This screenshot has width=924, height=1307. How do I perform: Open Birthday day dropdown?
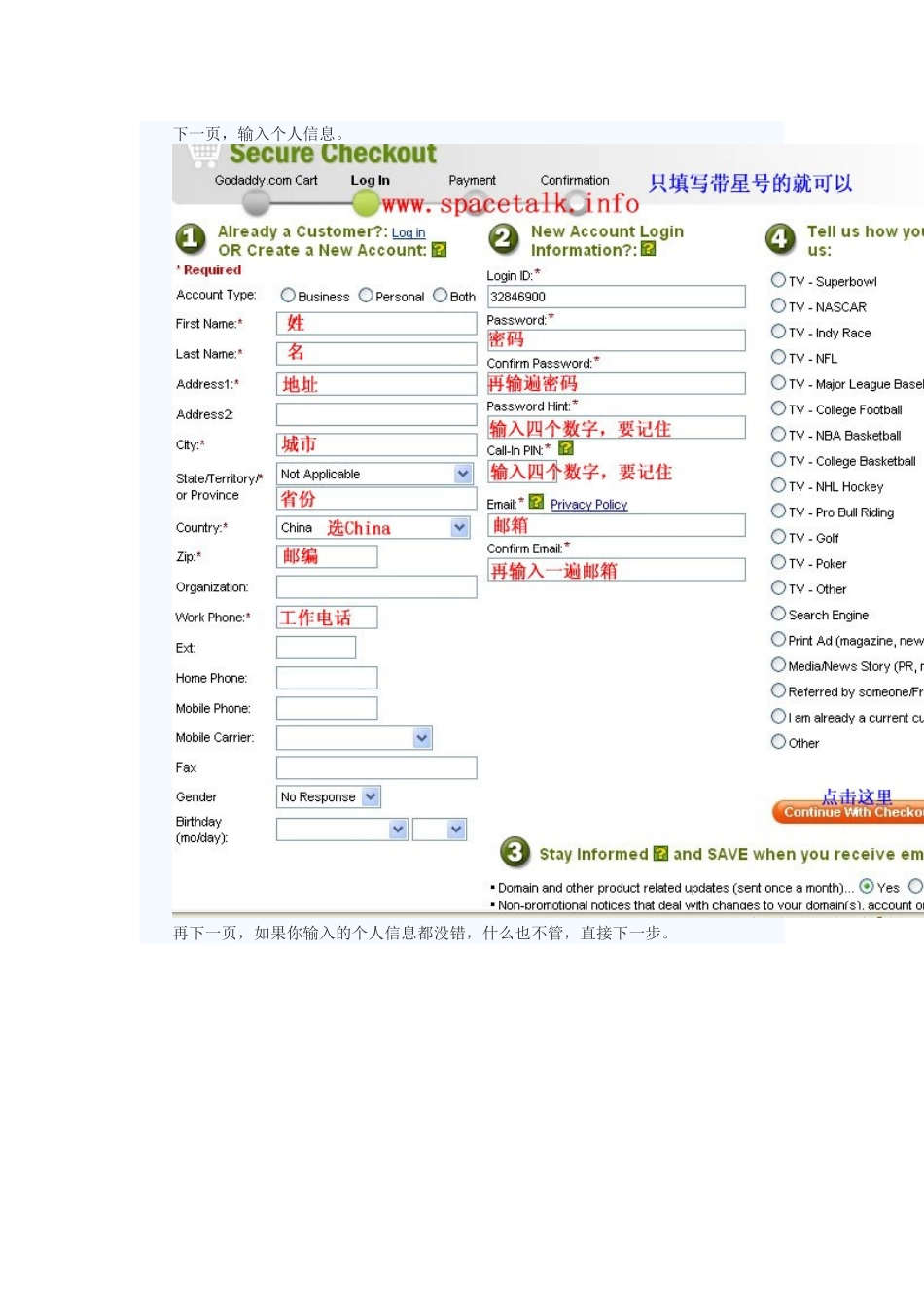click(x=440, y=830)
